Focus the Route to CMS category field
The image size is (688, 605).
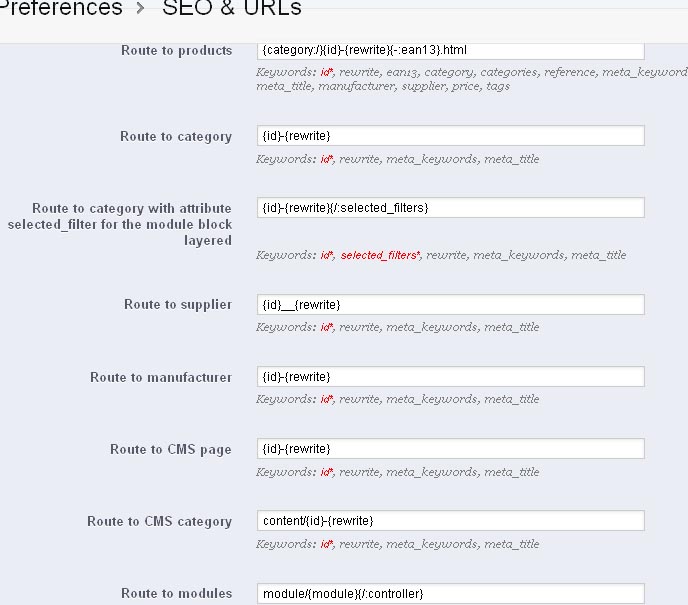coord(450,521)
